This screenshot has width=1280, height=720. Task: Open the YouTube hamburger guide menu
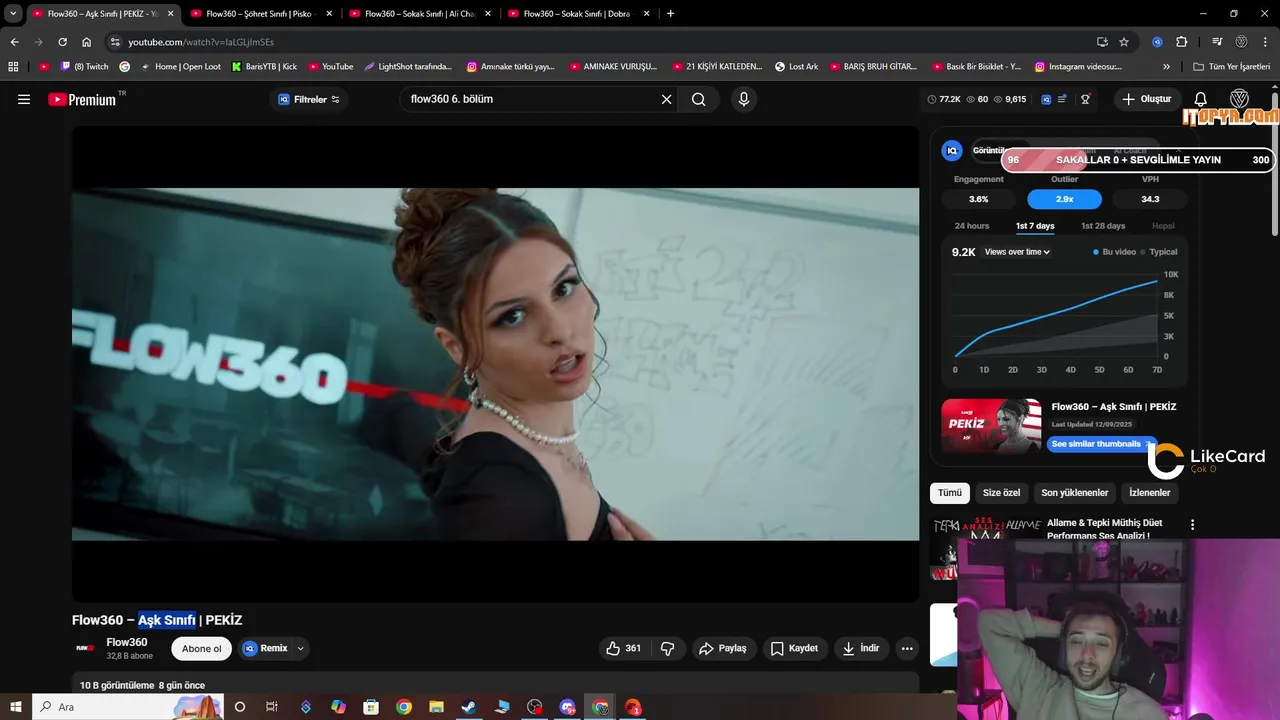click(x=24, y=99)
